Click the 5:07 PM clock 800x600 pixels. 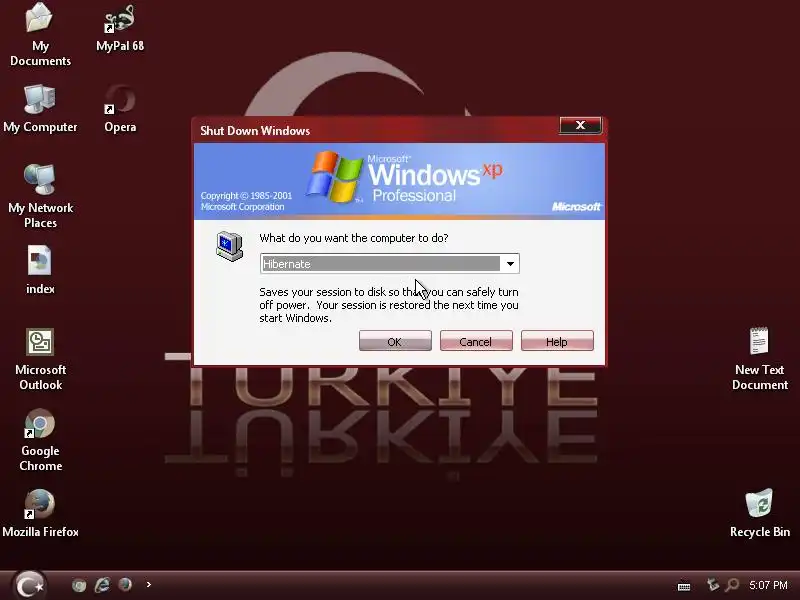(768, 585)
